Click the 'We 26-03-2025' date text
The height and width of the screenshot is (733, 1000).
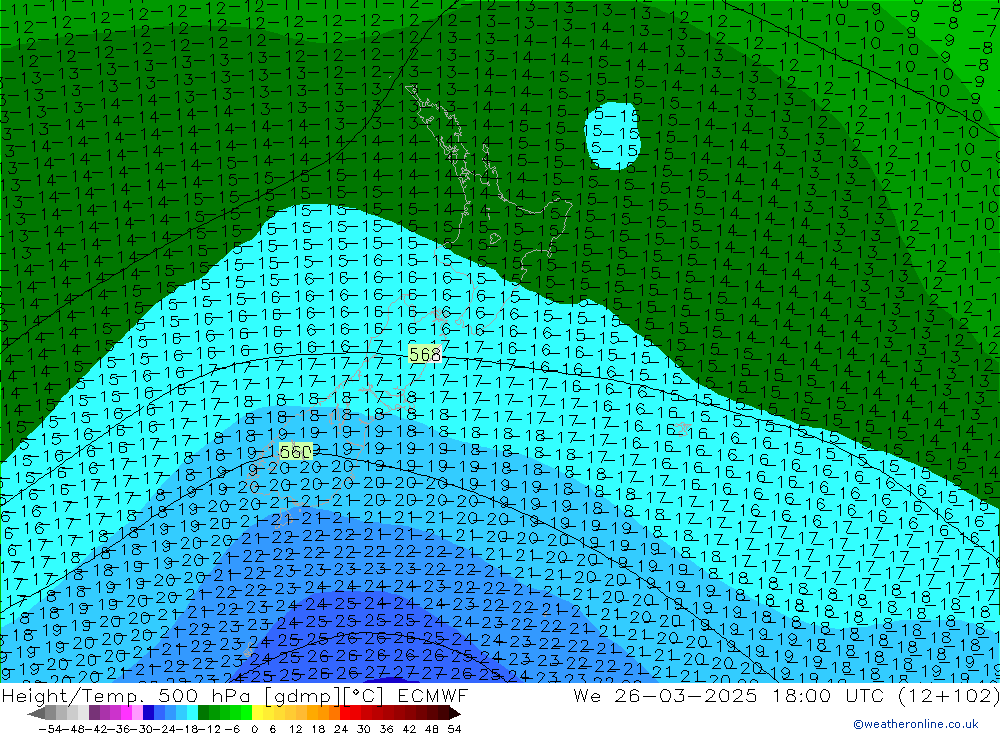(665, 695)
